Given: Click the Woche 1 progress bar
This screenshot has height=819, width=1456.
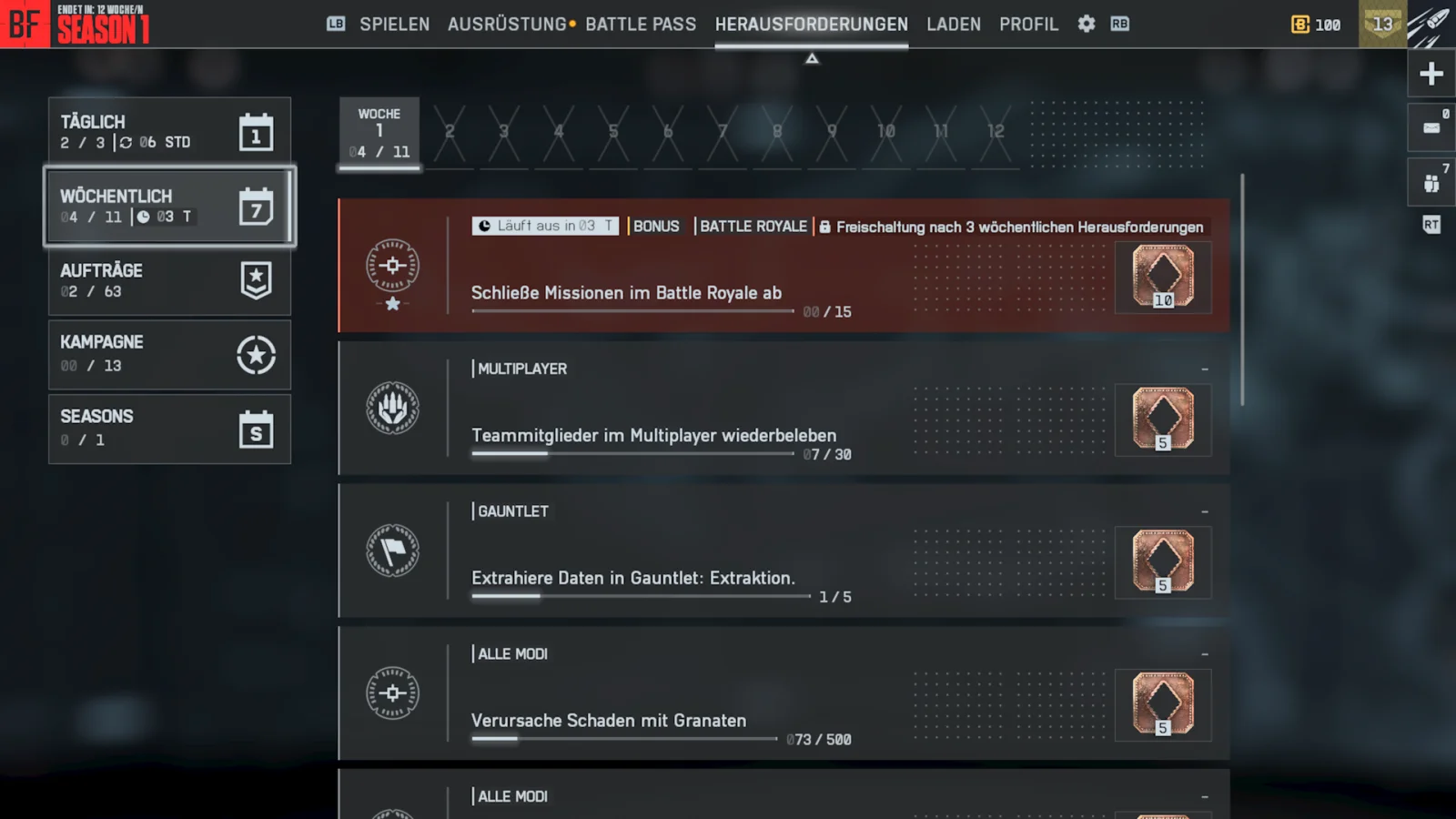Looking at the screenshot, I should click(379, 167).
